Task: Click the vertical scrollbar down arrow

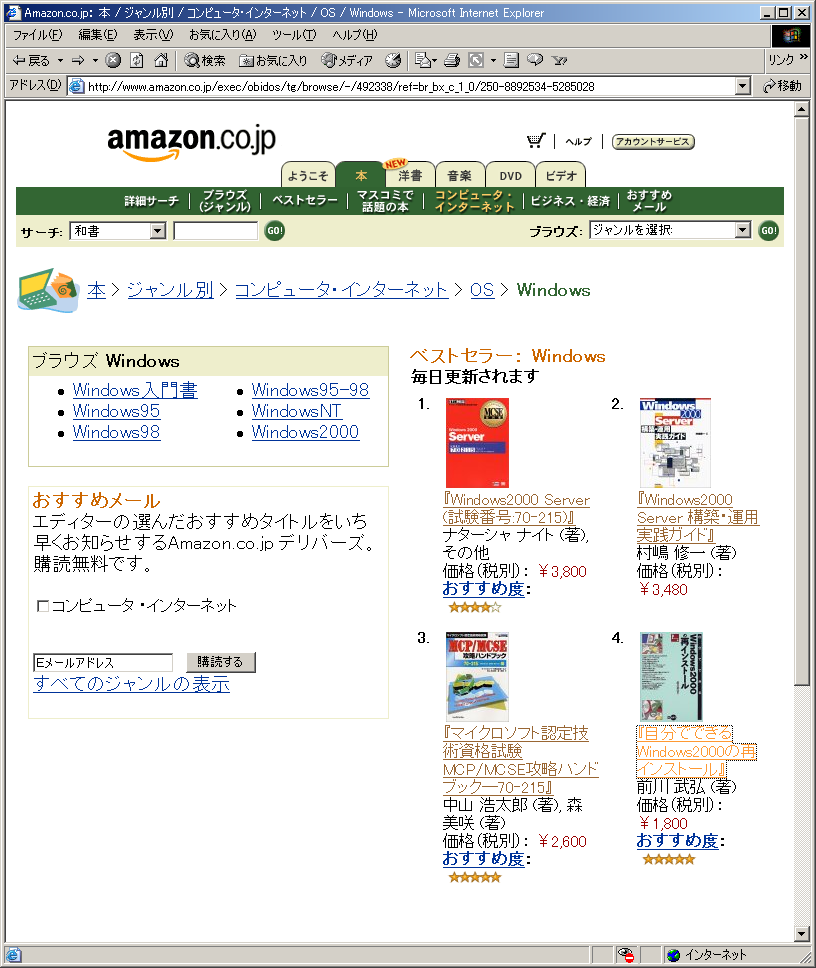Action: (801, 933)
